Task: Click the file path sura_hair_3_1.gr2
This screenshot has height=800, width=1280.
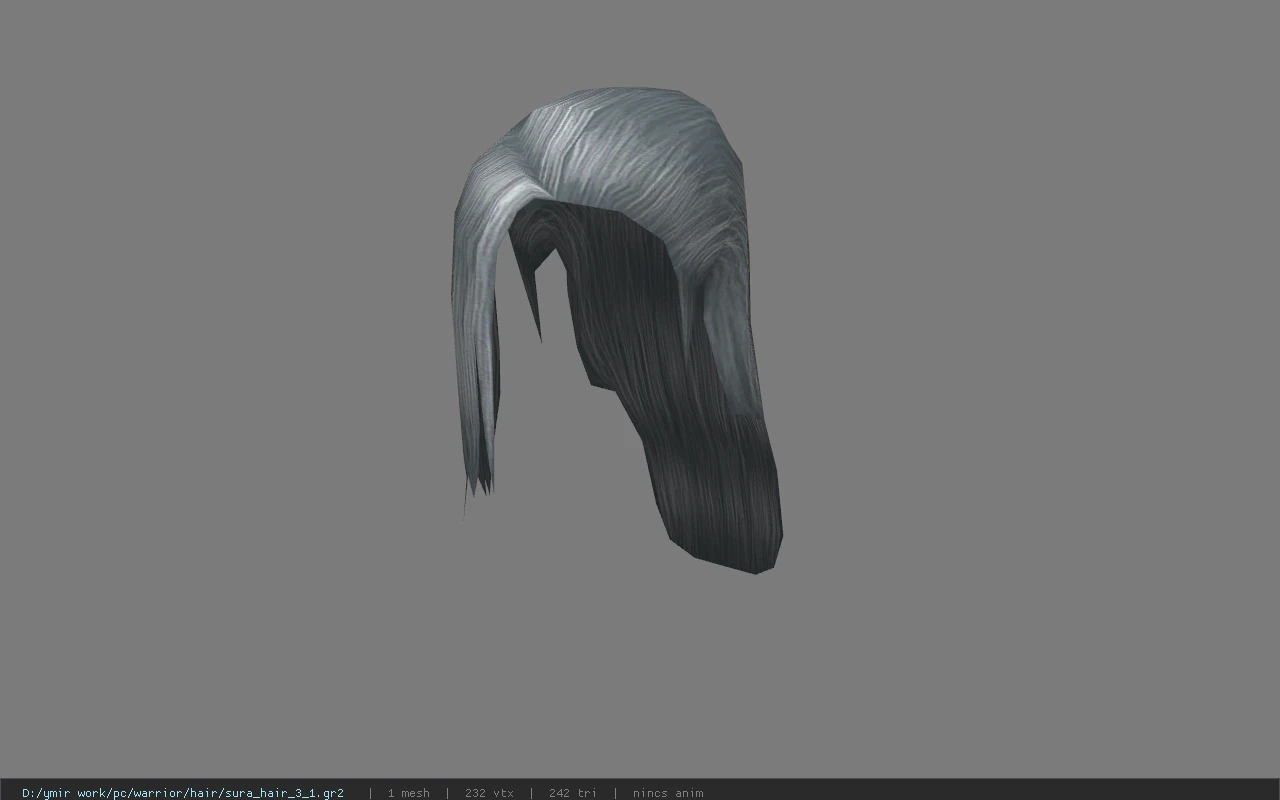Action: point(183,793)
